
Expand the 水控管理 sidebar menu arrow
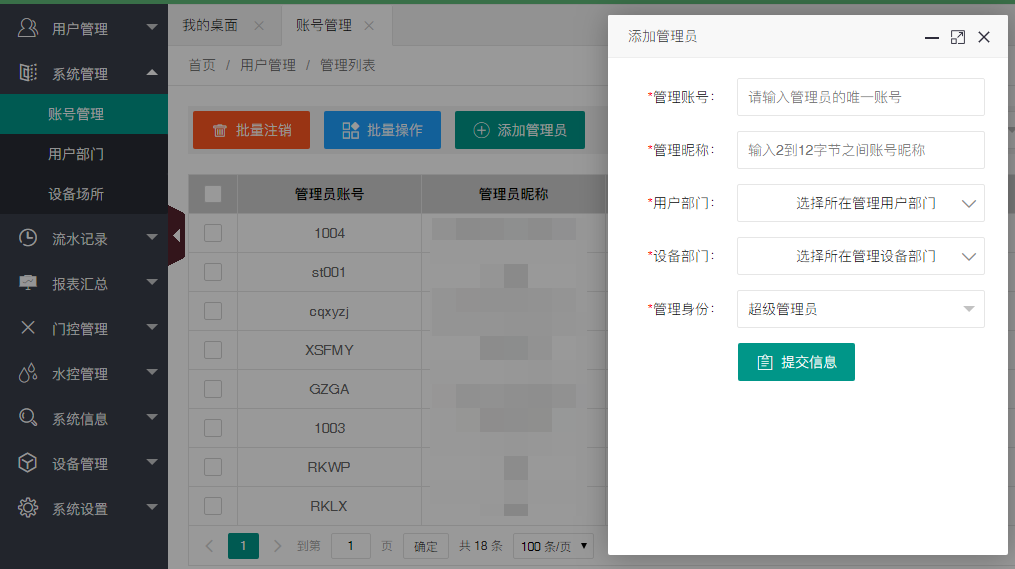pos(152,372)
